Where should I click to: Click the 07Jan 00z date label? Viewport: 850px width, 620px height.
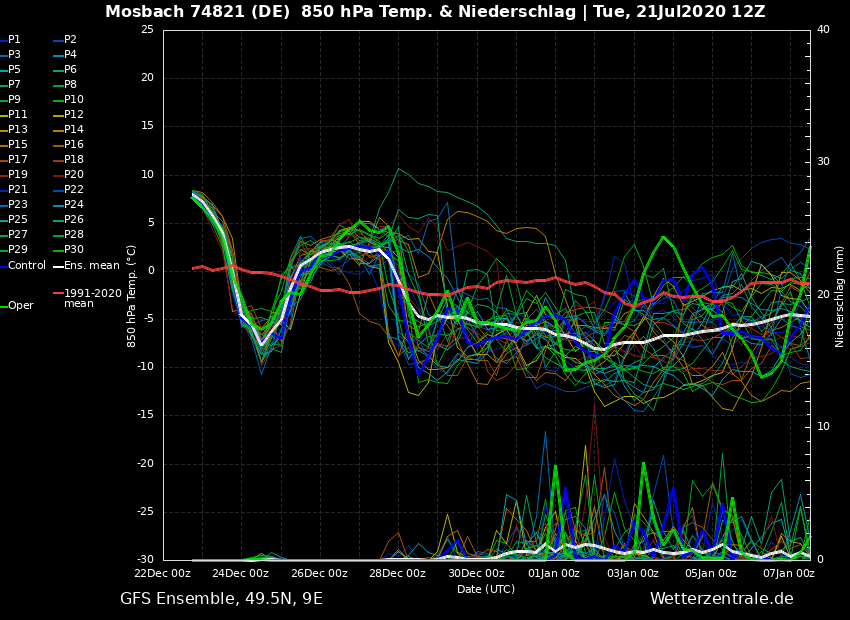[789, 574]
